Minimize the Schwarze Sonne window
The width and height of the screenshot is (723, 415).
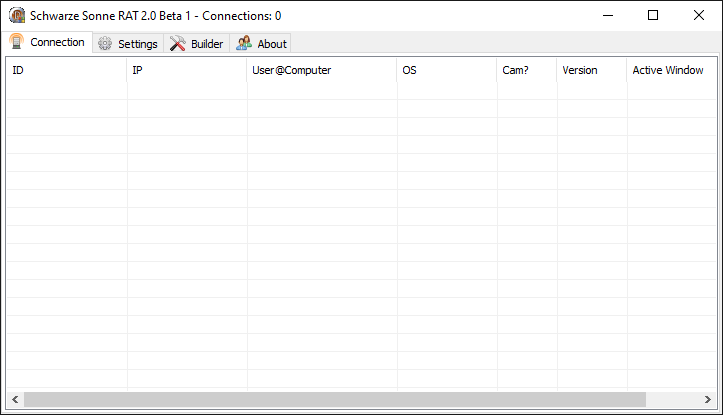click(x=607, y=15)
